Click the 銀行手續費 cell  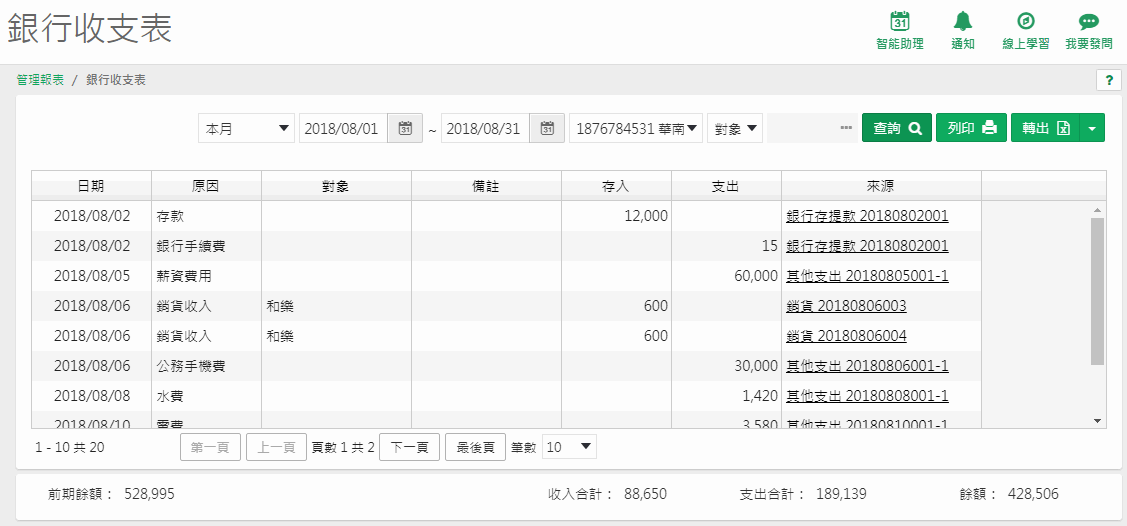(x=206, y=246)
